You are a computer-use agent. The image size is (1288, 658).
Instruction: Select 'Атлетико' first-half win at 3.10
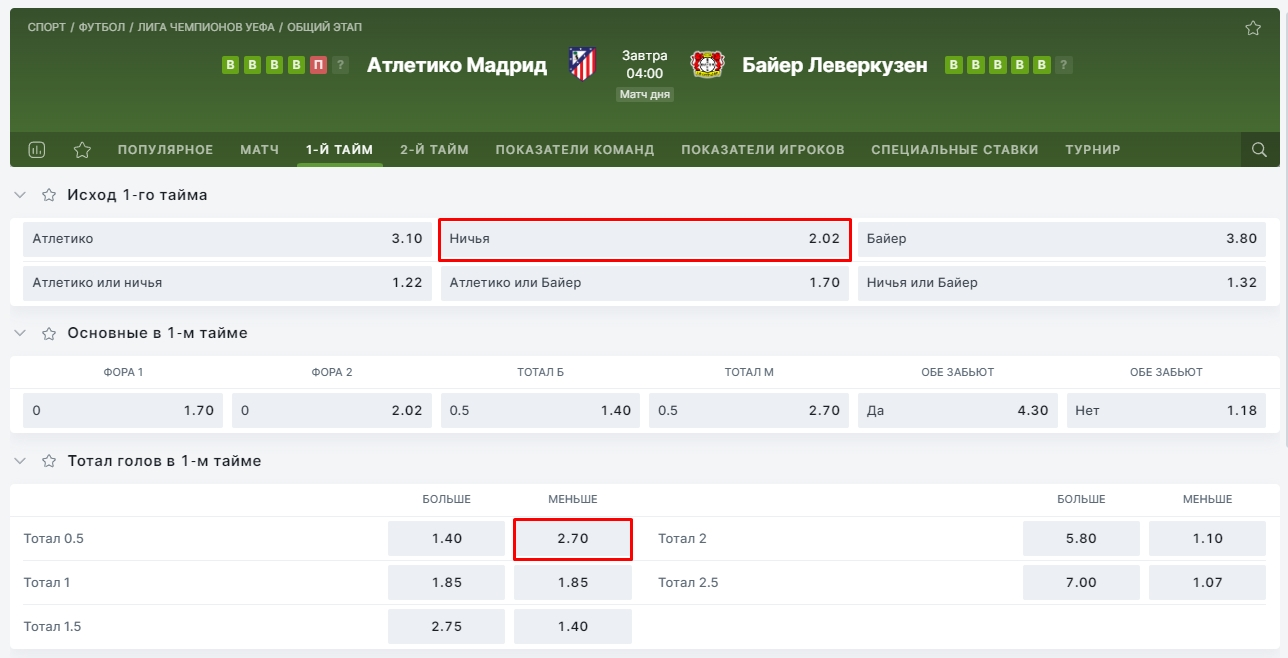(227, 240)
